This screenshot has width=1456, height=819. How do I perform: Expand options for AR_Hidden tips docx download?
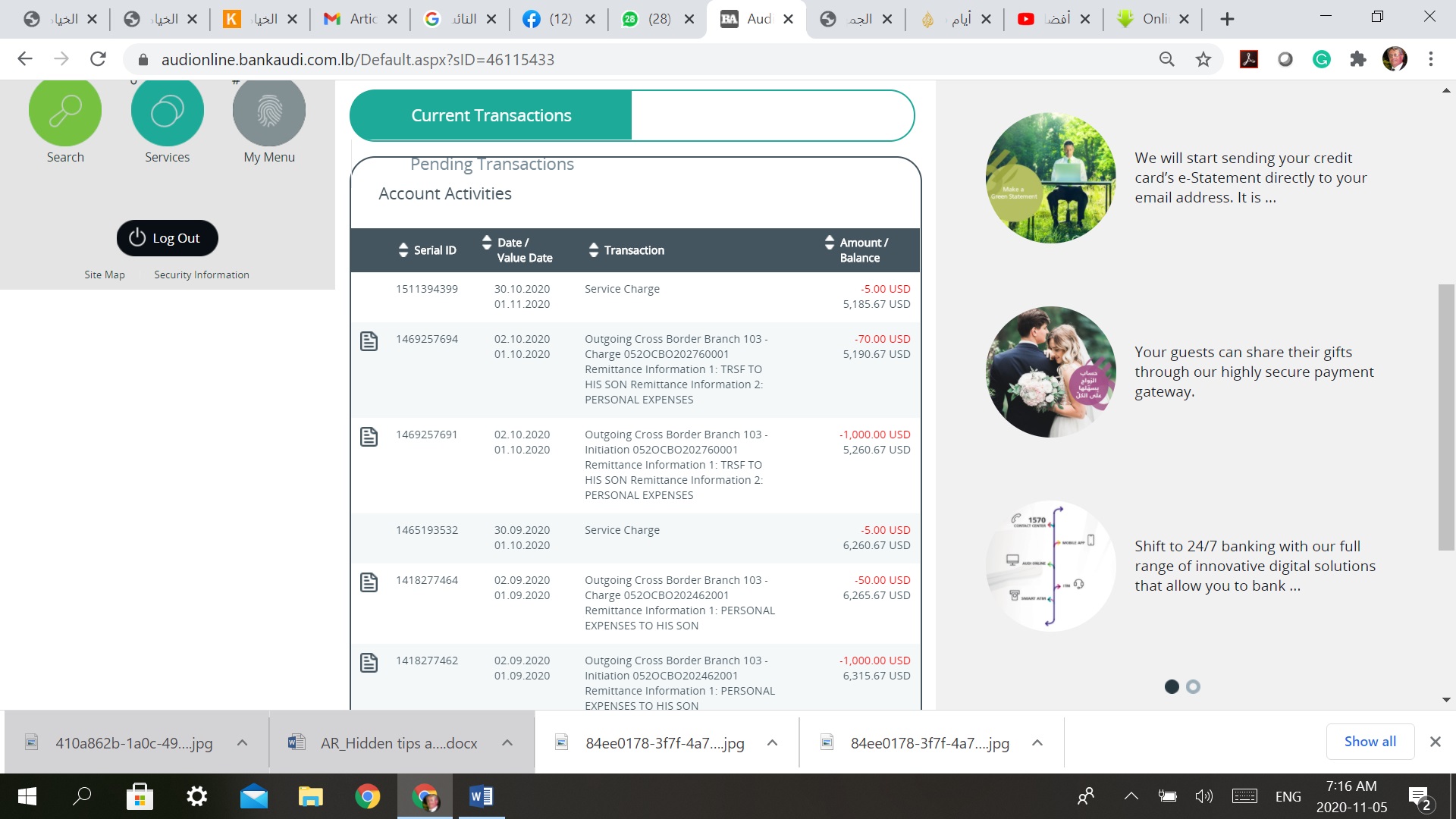pos(507,743)
